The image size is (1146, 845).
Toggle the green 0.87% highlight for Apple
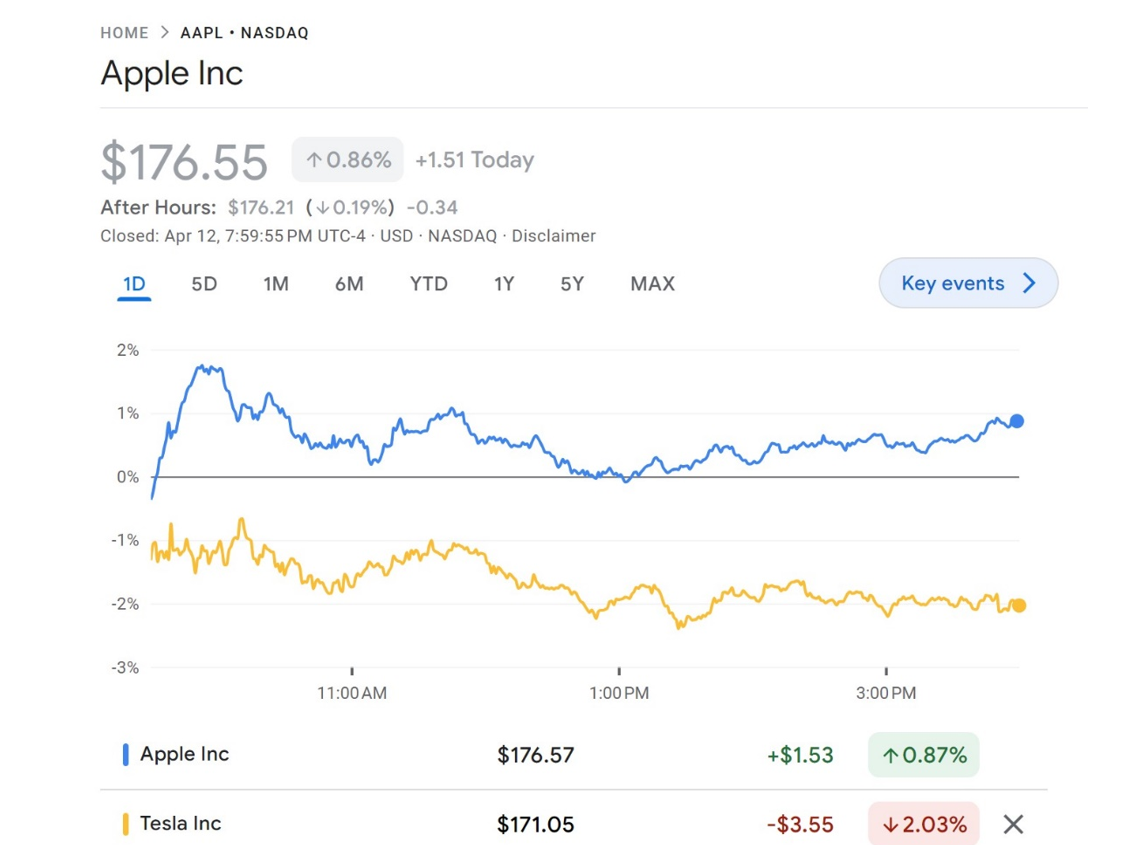tap(923, 754)
